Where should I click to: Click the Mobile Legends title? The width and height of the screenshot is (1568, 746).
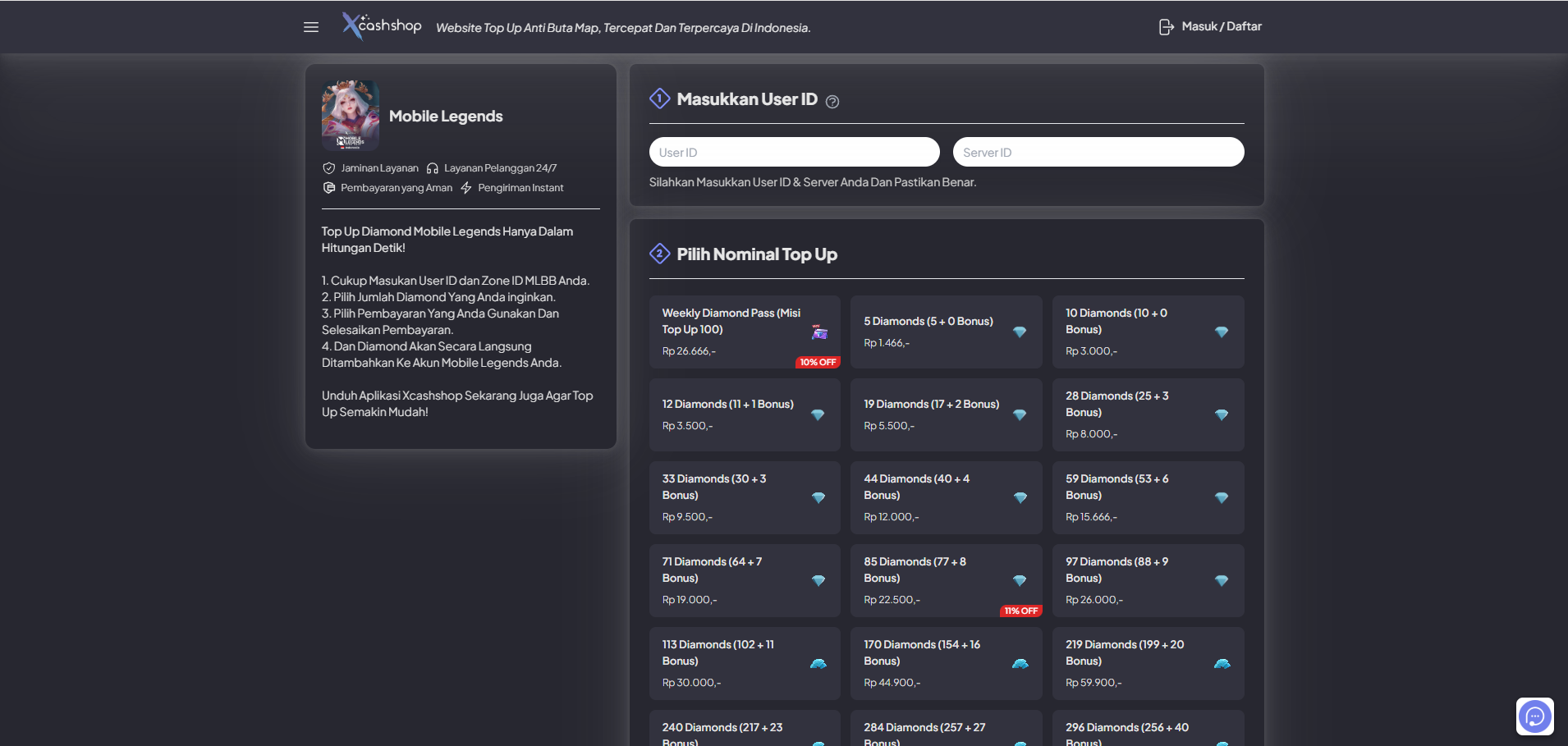(x=446, y=117)
